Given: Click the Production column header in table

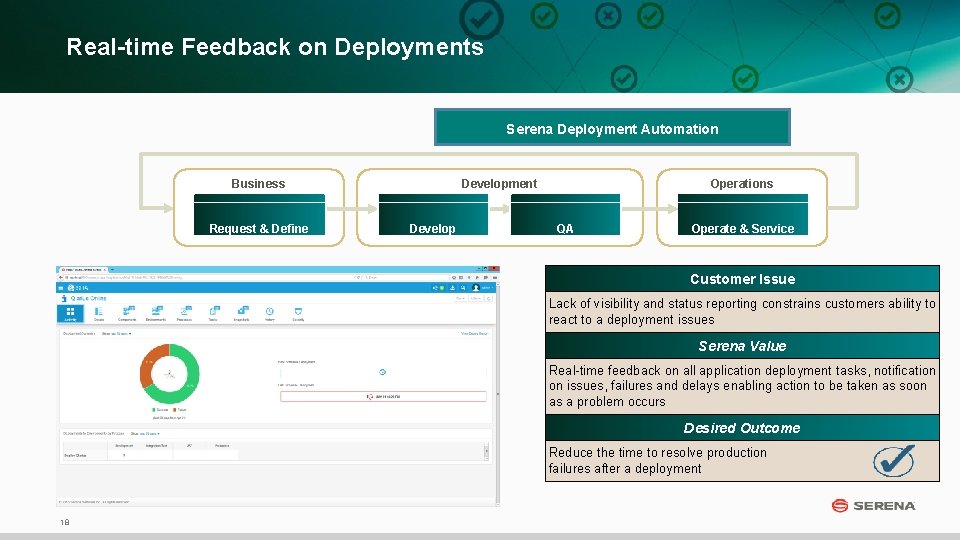Looking at the screenshot, I should click(x=222, y=446).
